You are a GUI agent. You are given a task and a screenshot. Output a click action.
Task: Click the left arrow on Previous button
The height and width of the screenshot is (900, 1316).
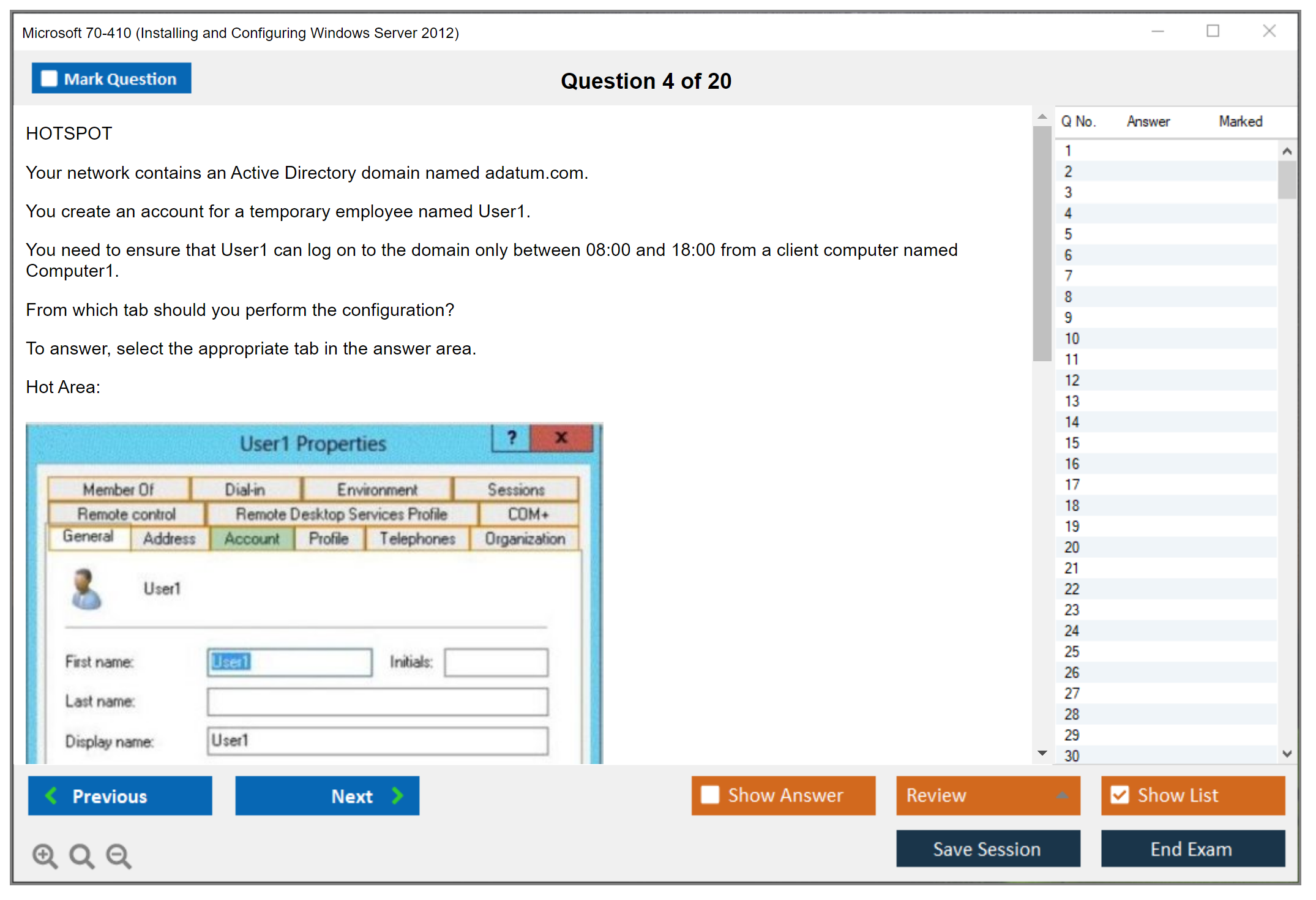[x=51, y=795]
